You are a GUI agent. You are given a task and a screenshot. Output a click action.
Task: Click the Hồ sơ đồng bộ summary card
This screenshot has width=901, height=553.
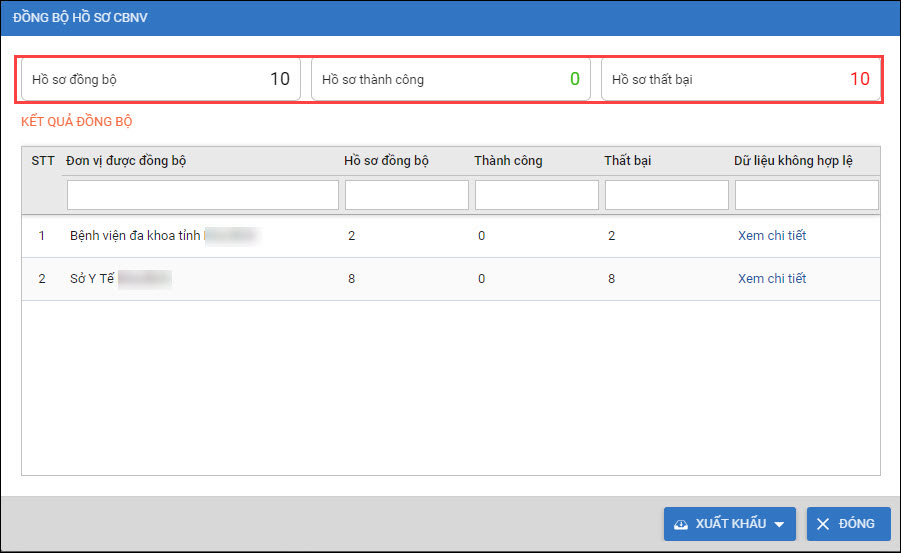[161, 79]
